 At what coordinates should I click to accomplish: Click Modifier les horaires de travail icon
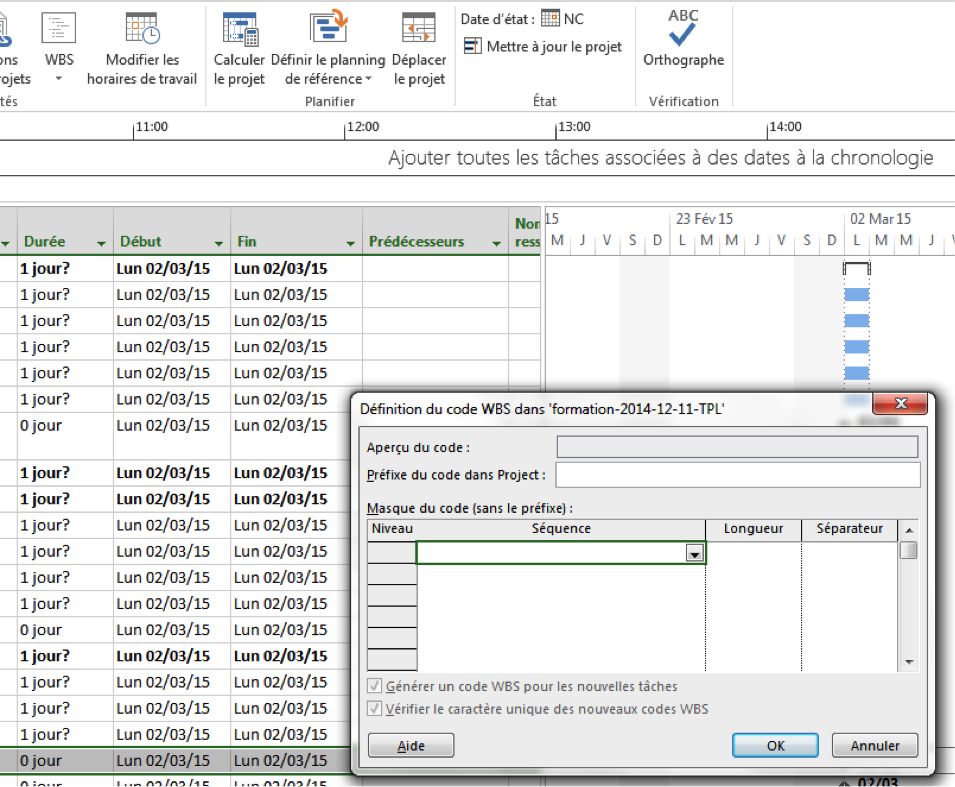tap(142, 28)
